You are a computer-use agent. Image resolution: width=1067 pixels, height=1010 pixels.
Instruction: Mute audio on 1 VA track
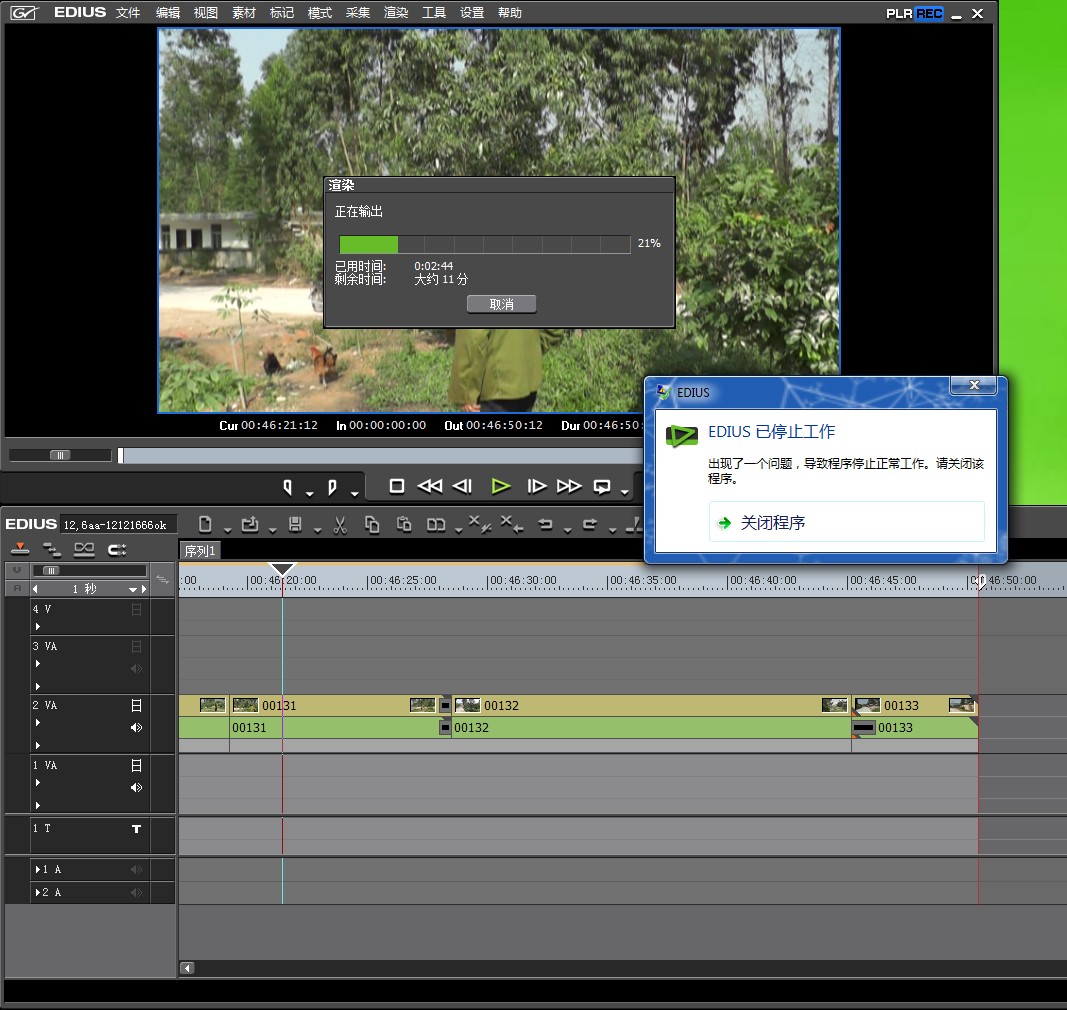click(136, 787)
